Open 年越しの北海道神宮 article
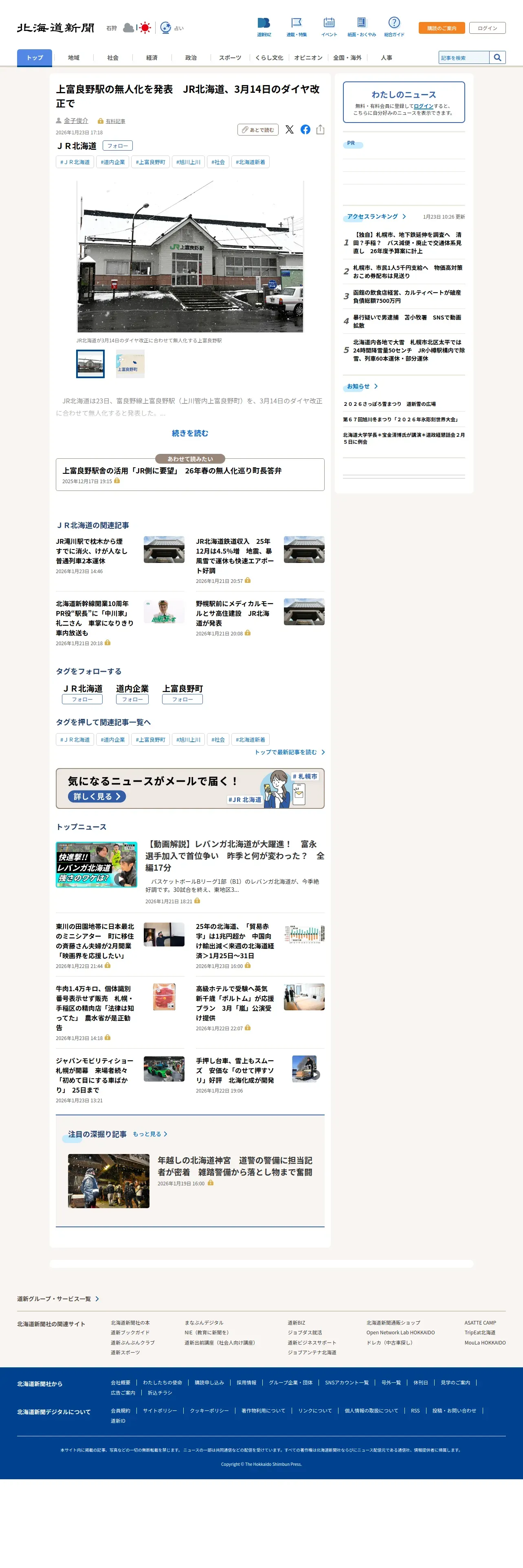The width and height of the screenshot is (523, 1568). [235, 1166]
